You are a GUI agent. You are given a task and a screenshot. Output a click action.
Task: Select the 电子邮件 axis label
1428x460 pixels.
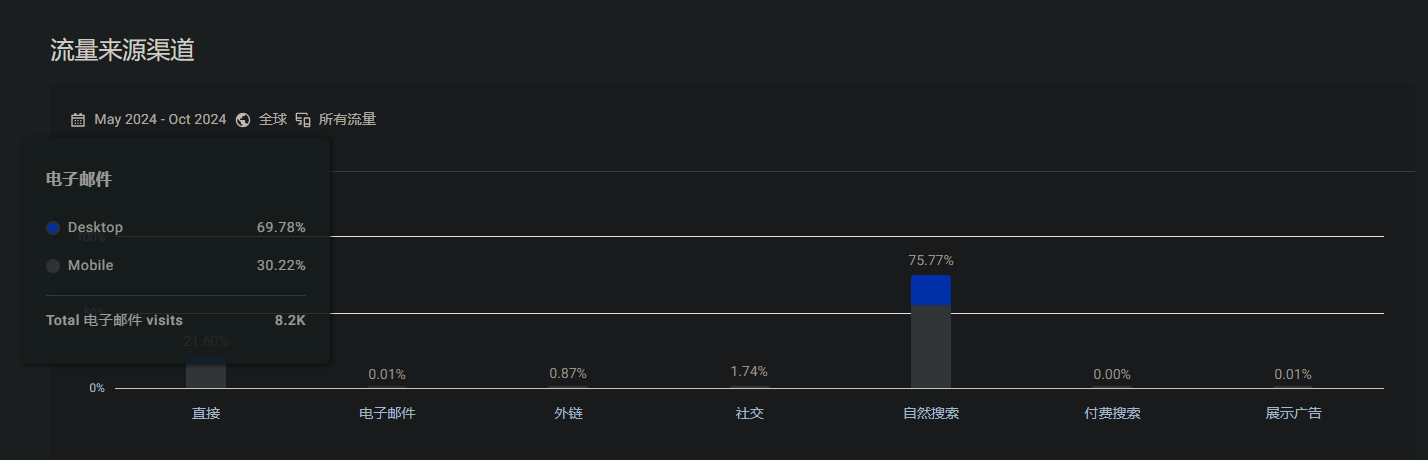point(387,413)
